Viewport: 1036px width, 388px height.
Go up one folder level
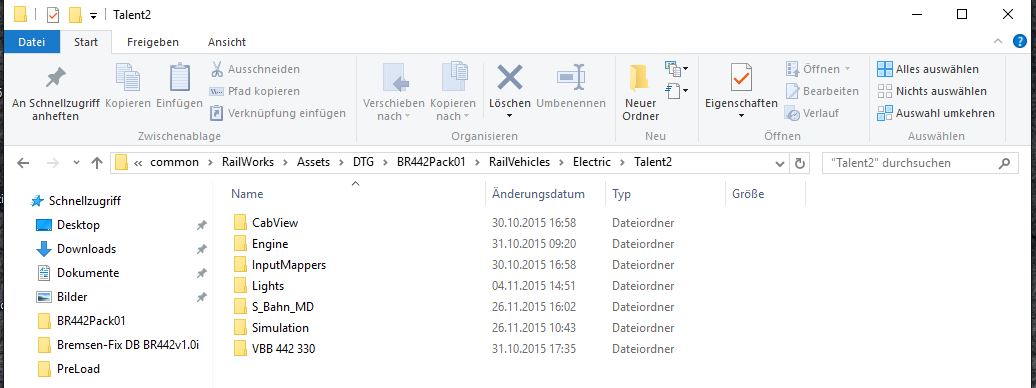tap(97, 163)
